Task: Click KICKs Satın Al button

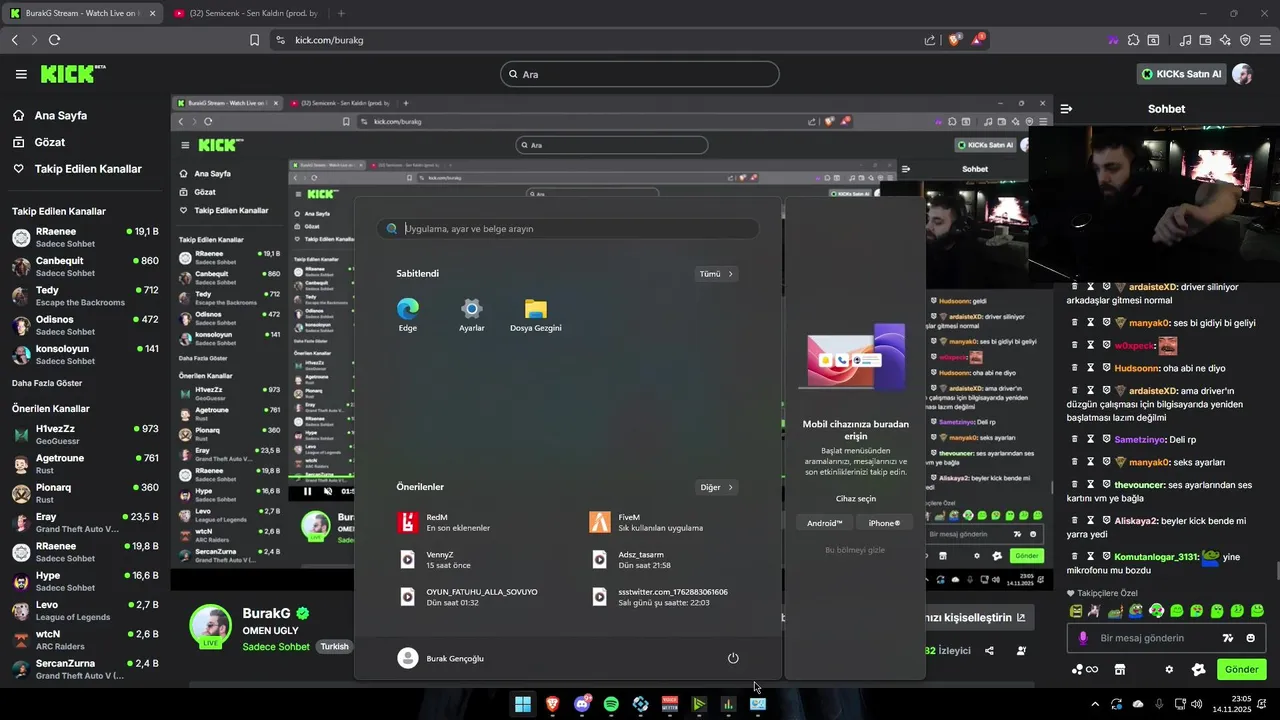Action: 1182,74
